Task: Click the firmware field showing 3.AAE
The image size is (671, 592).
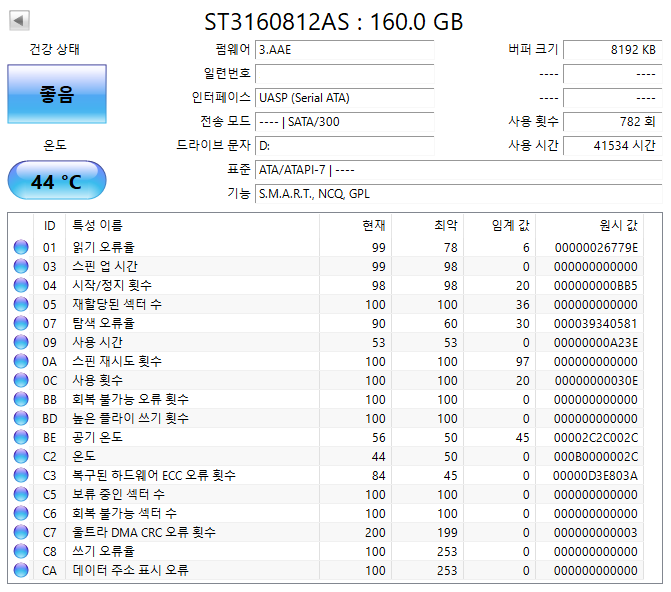Action: 344,50
